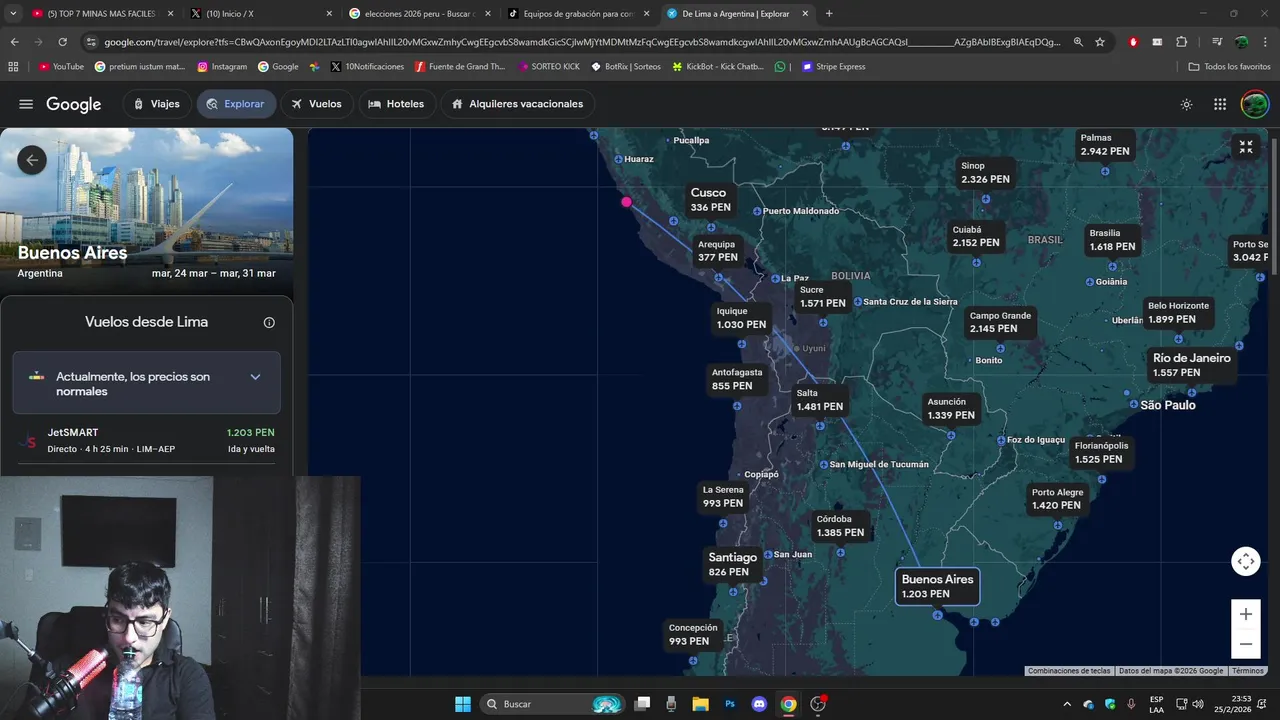Switch to Equipos de grabación tab
The width and height of the screenshot is (1280, 720).
tap(578, 14)
